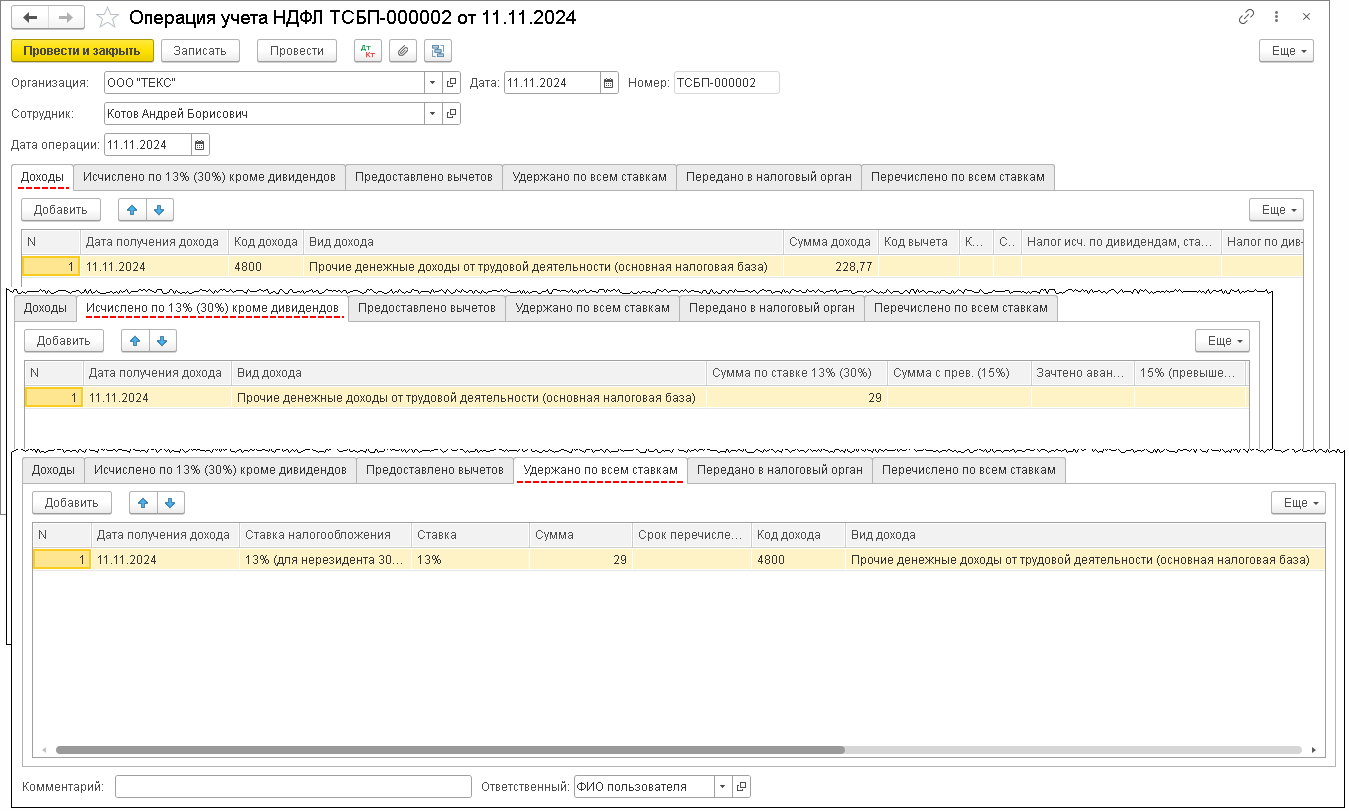The height and width of the screenshot is (811, 1349).
Task: Select the 4800 cell under Сумма дохода table
Action: tap(265, 267)
